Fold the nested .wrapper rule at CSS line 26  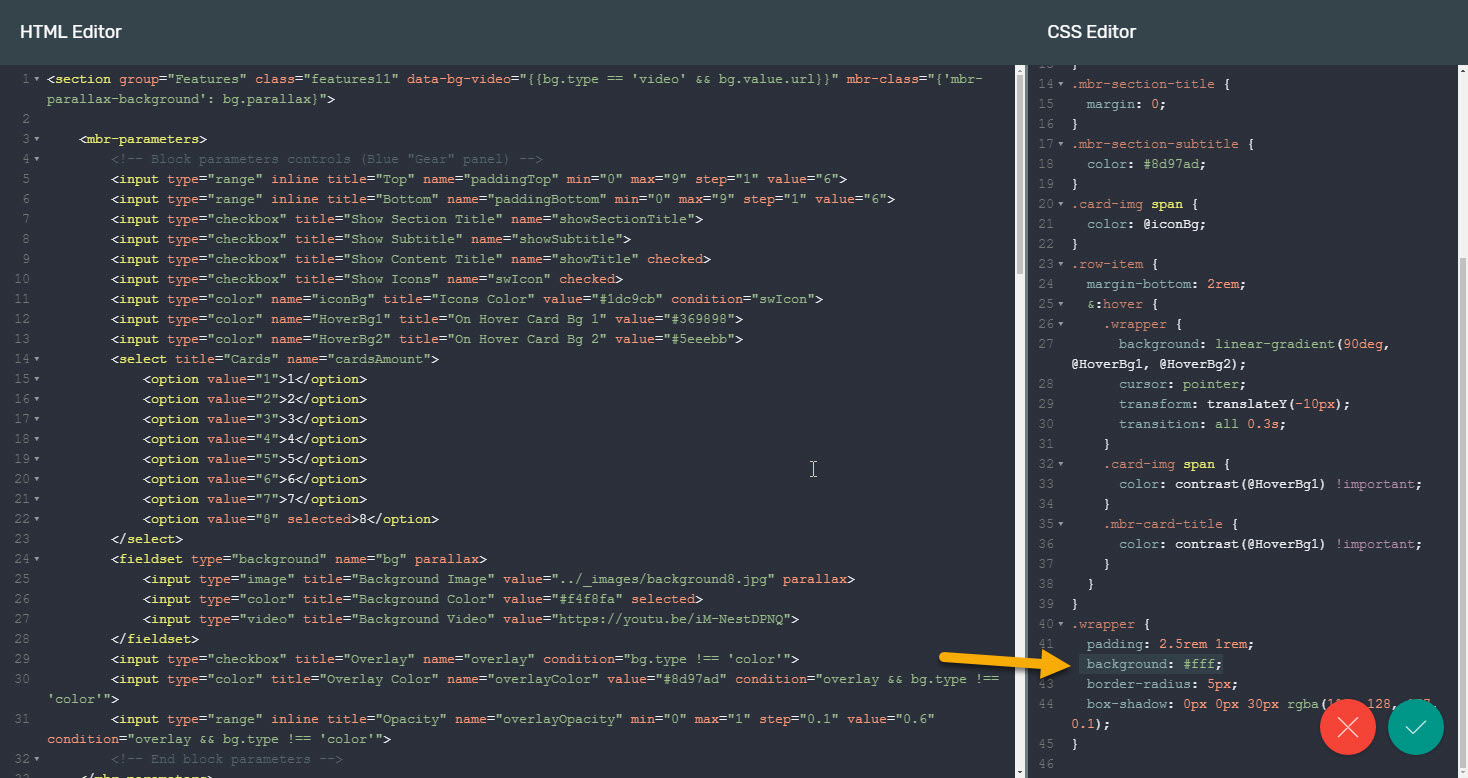1062,324
